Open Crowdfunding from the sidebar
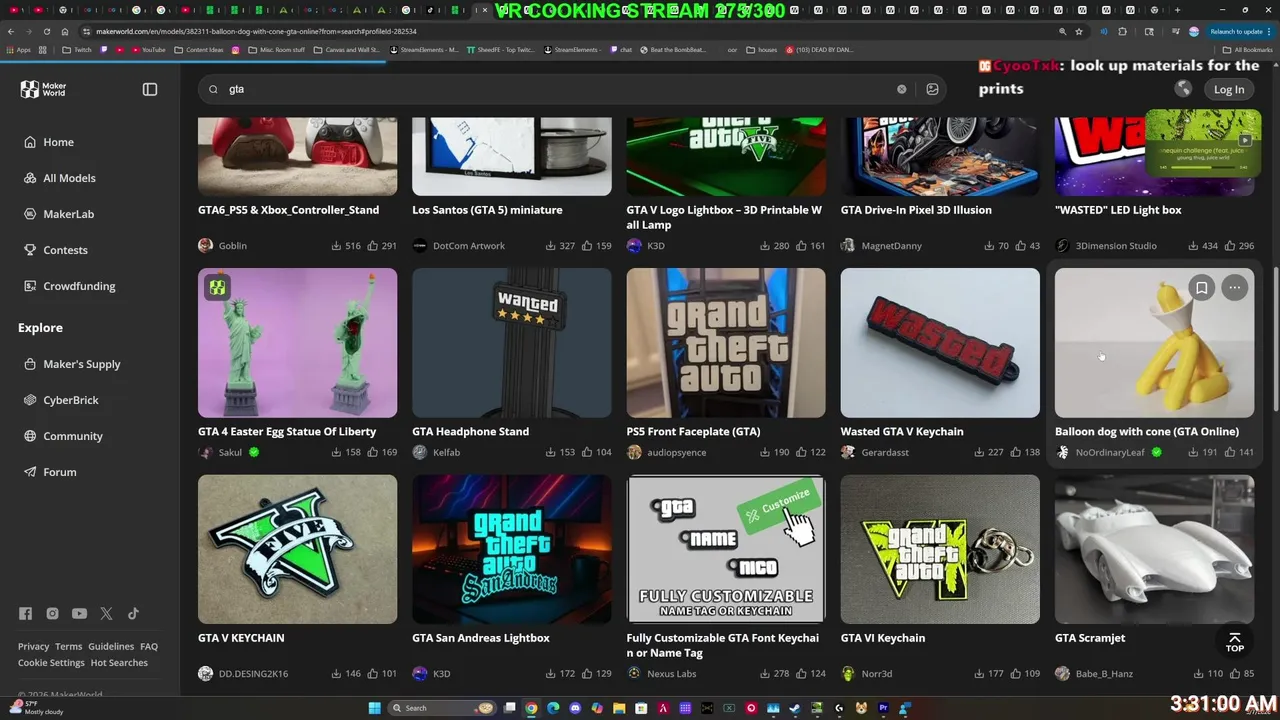 click(x=79, y=286)
